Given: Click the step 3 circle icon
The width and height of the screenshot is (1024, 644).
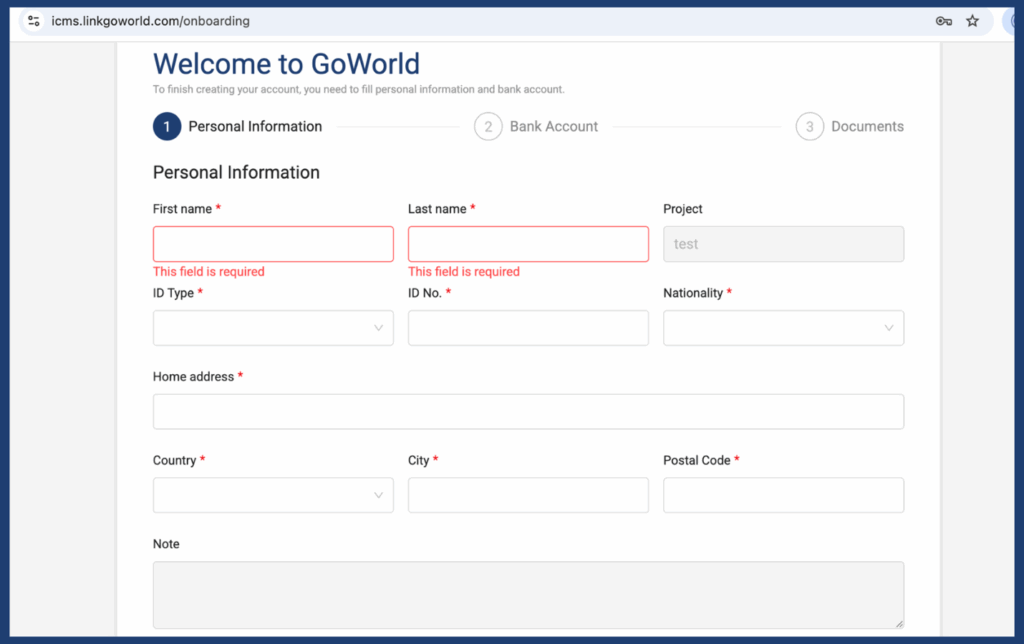Looking at the screenshot, I should [810, 127].
